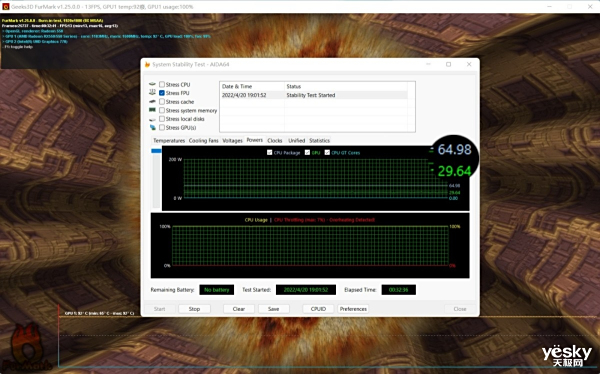Click the FurMark icon in window title bar
Screen dimensions: 600x374
(x=6, y=7)
